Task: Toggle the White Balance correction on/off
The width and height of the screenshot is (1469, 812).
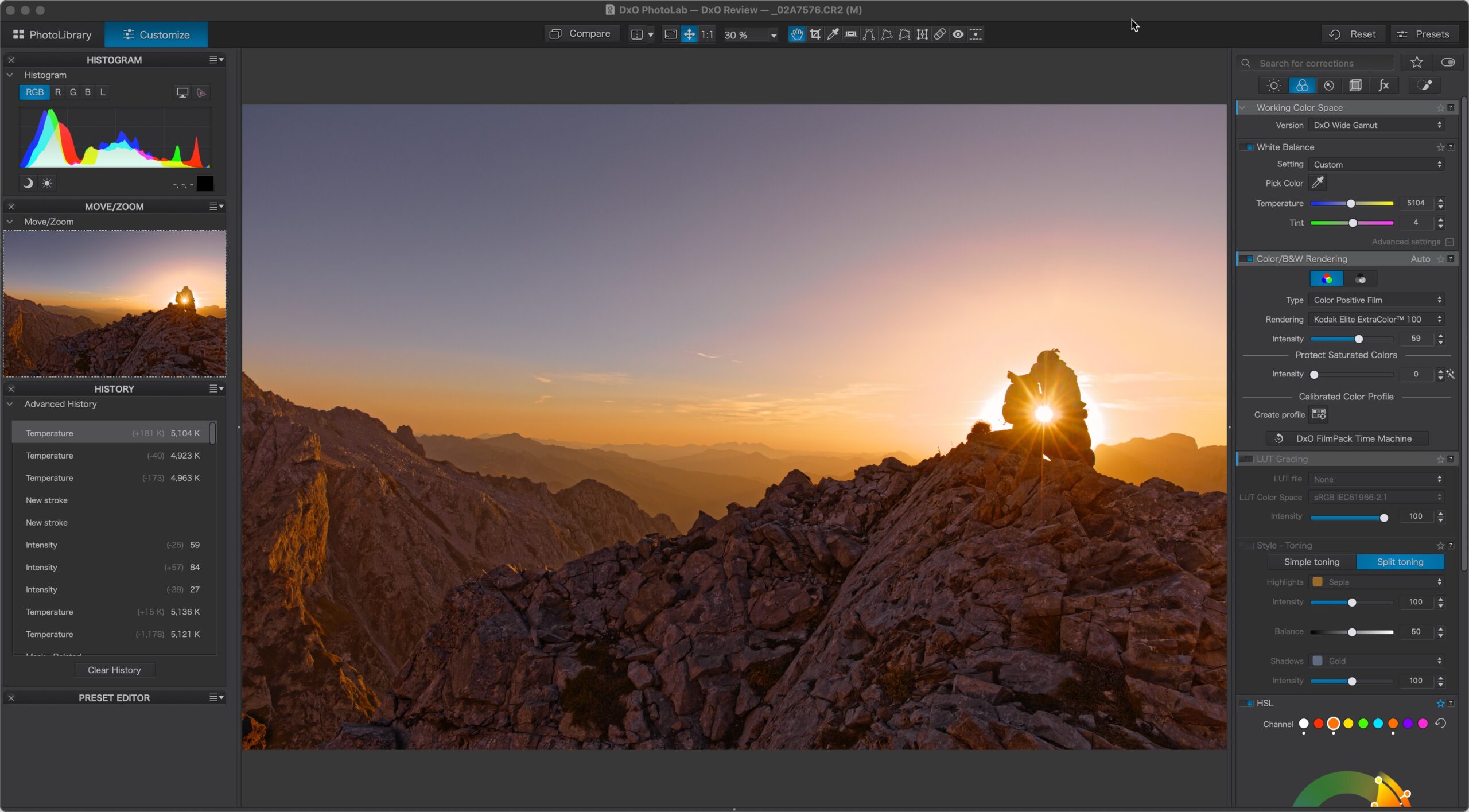Action: pyautogui.click(x=1247, y=147)
